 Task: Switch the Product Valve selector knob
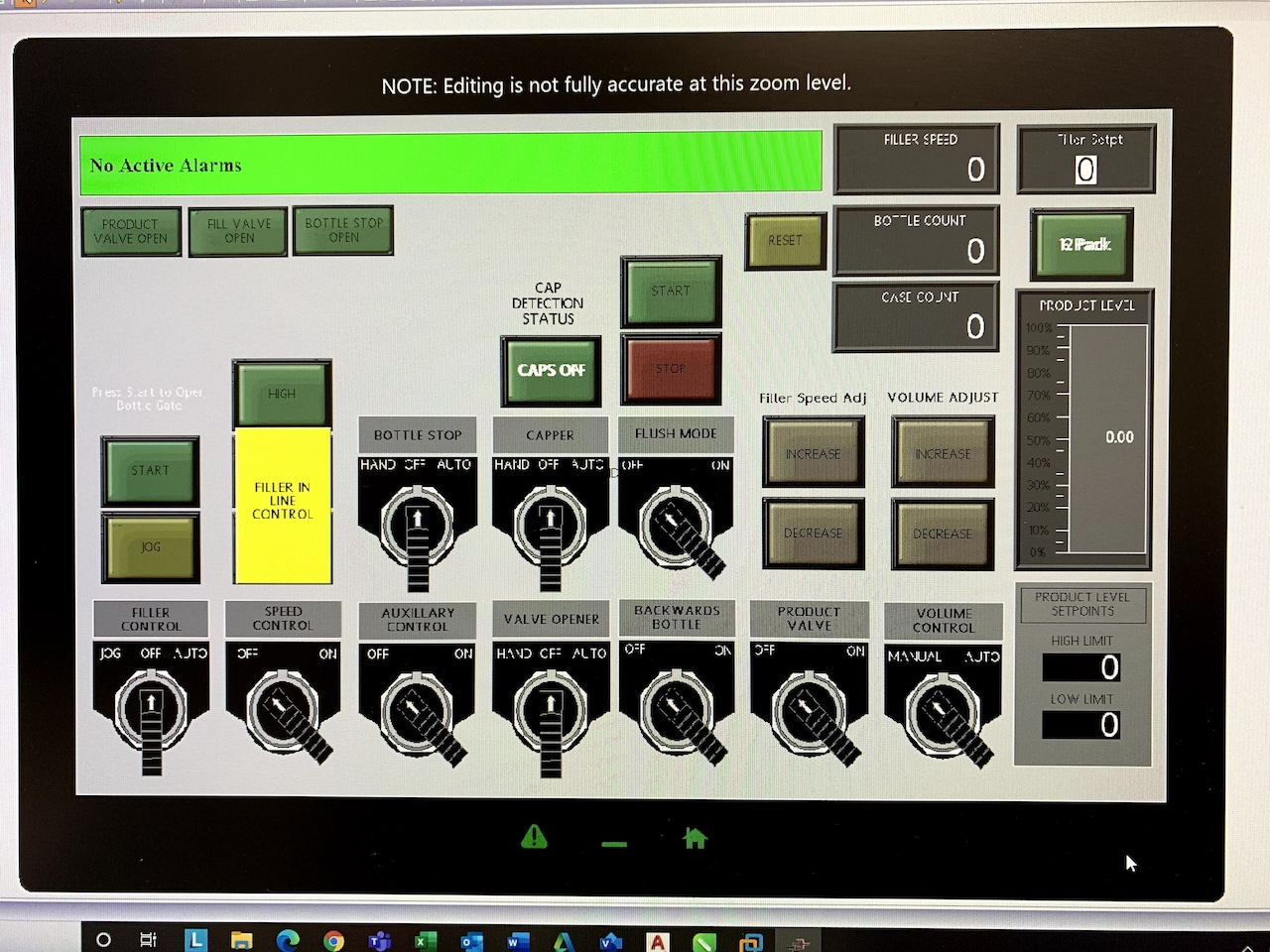(809, 709)
